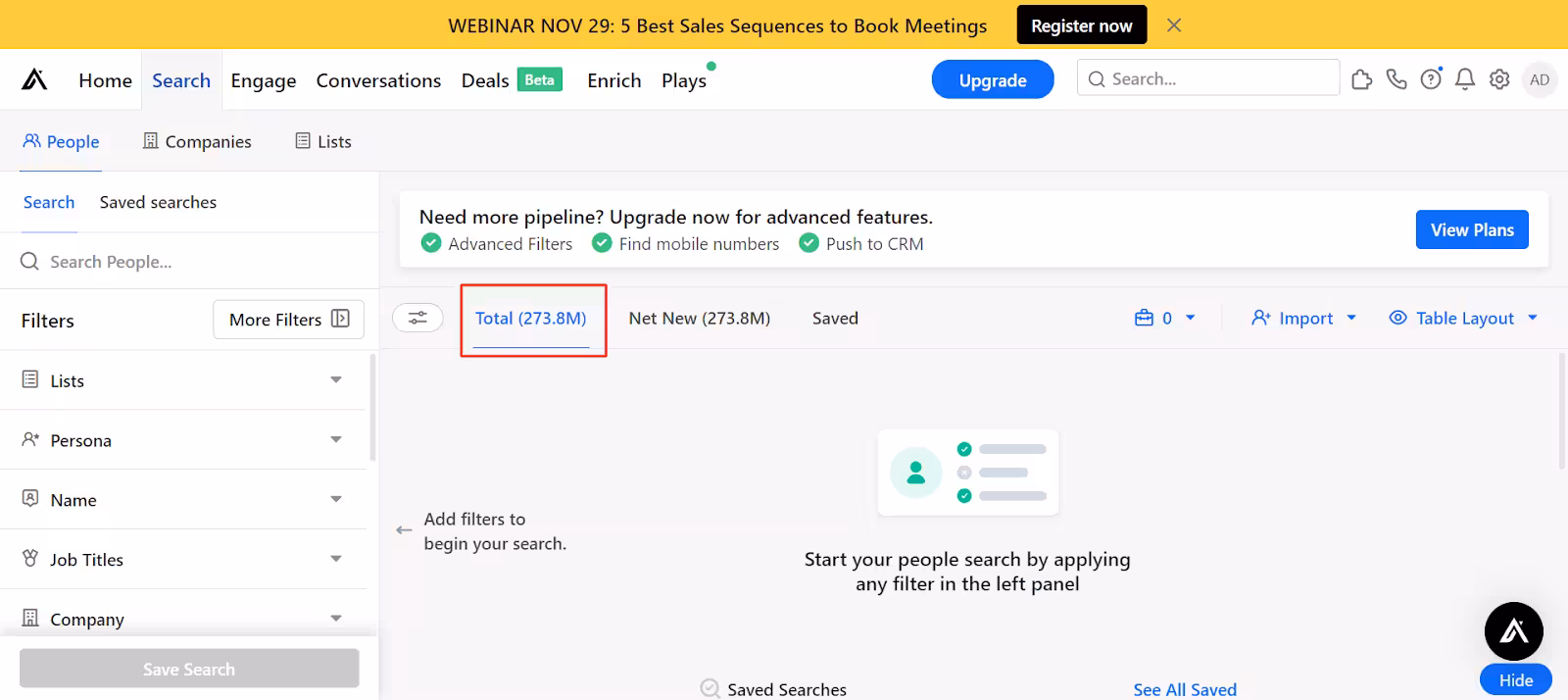
Task: Dismiss the webinar banner
Action: tap(1174, 25)
